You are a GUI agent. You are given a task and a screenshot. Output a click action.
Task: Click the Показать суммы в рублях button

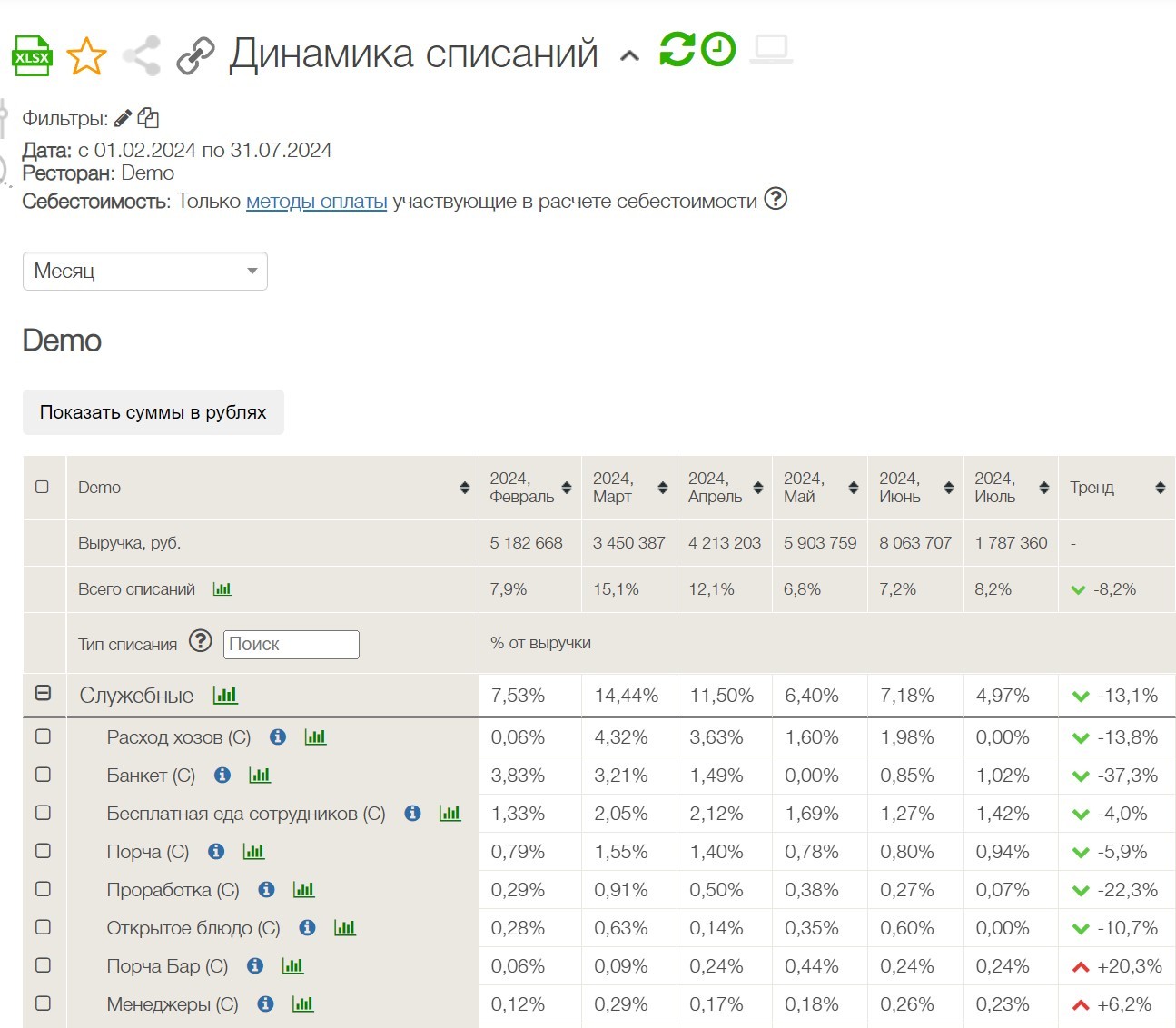click(x=153, y=411)
